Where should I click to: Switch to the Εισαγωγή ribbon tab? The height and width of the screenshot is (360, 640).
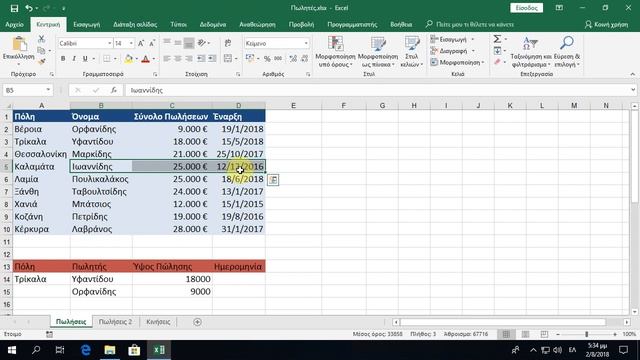pos(87,24)
